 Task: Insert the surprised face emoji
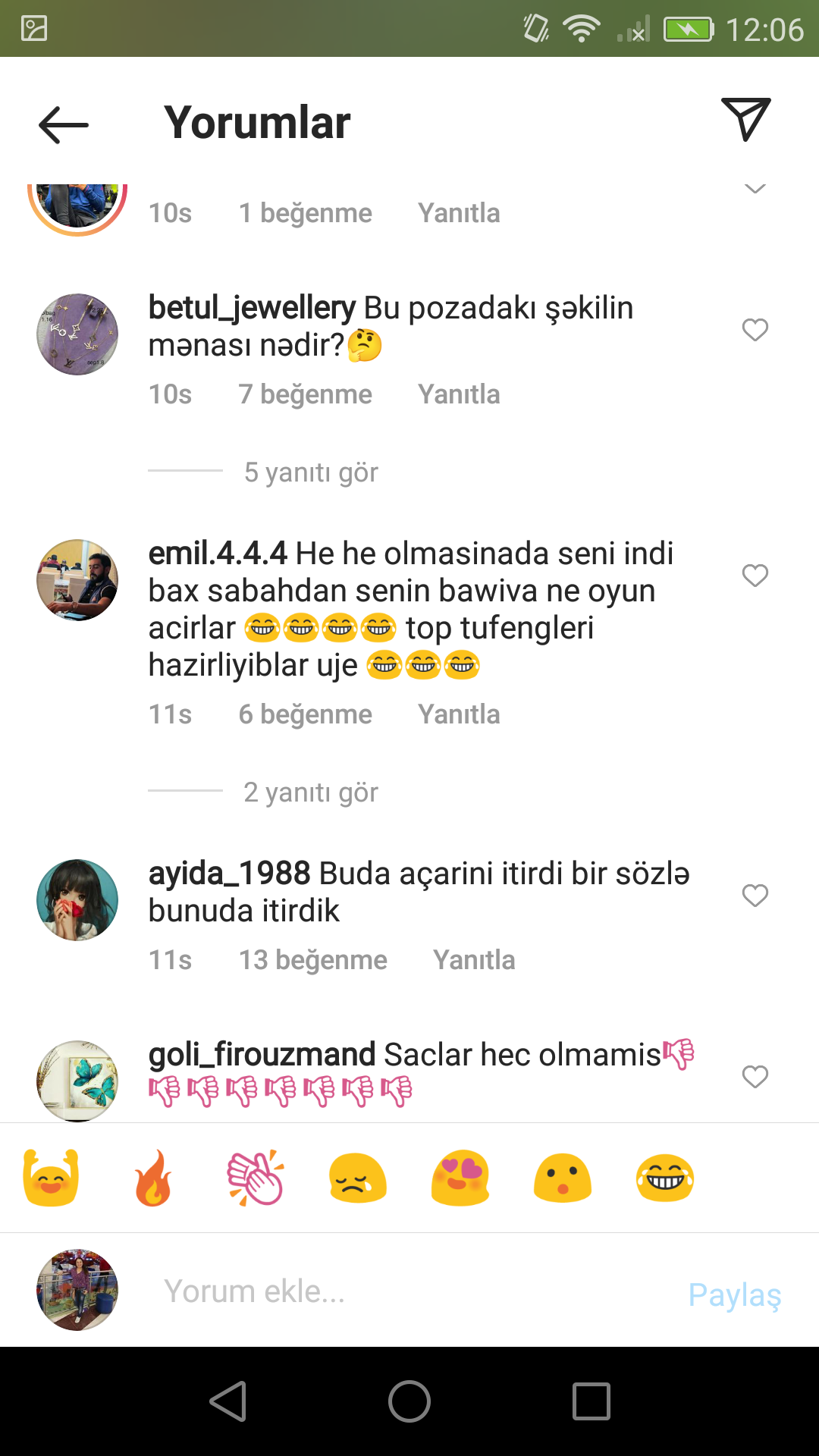pos(563,1178)
